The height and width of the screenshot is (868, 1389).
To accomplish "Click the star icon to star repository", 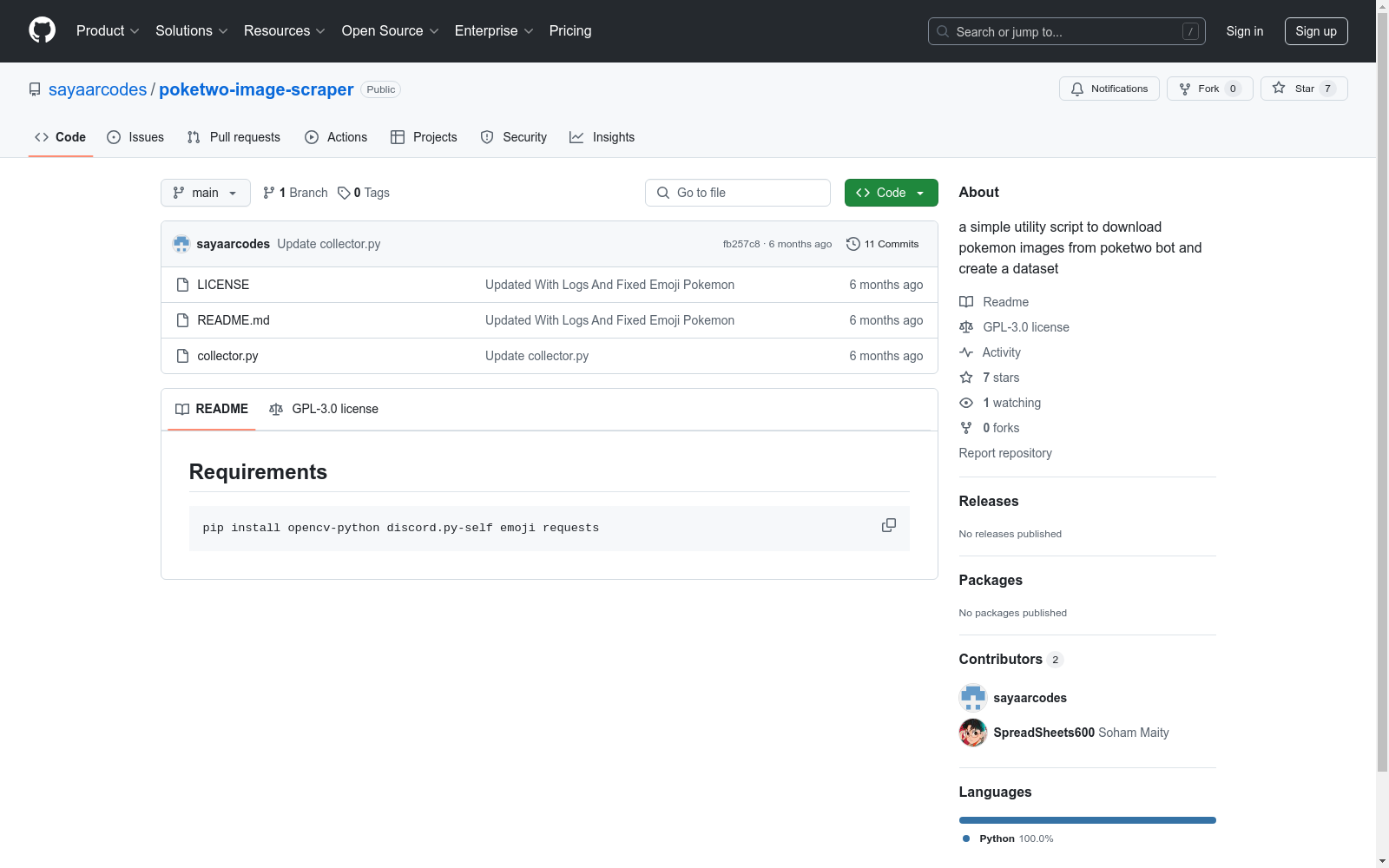I will tap(1279, 88).
